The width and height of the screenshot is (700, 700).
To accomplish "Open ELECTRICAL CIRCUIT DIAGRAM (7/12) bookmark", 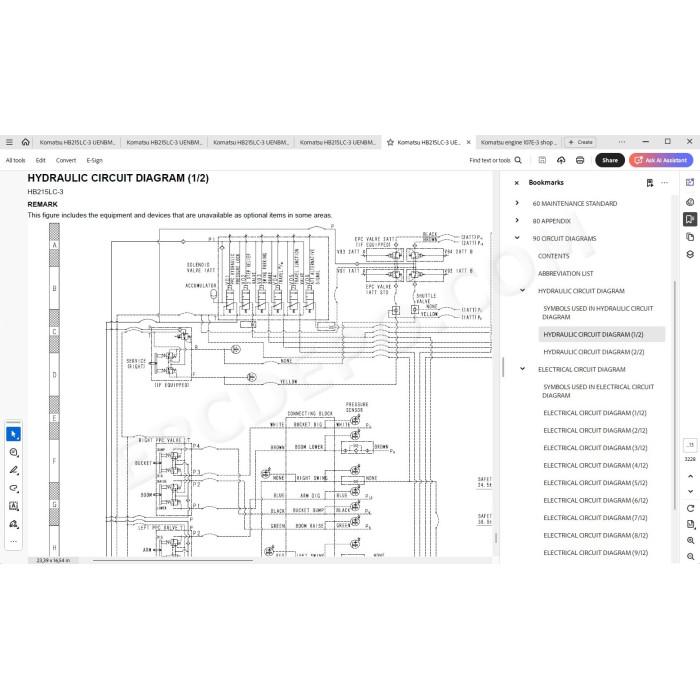I will click(x=595, y=518).
